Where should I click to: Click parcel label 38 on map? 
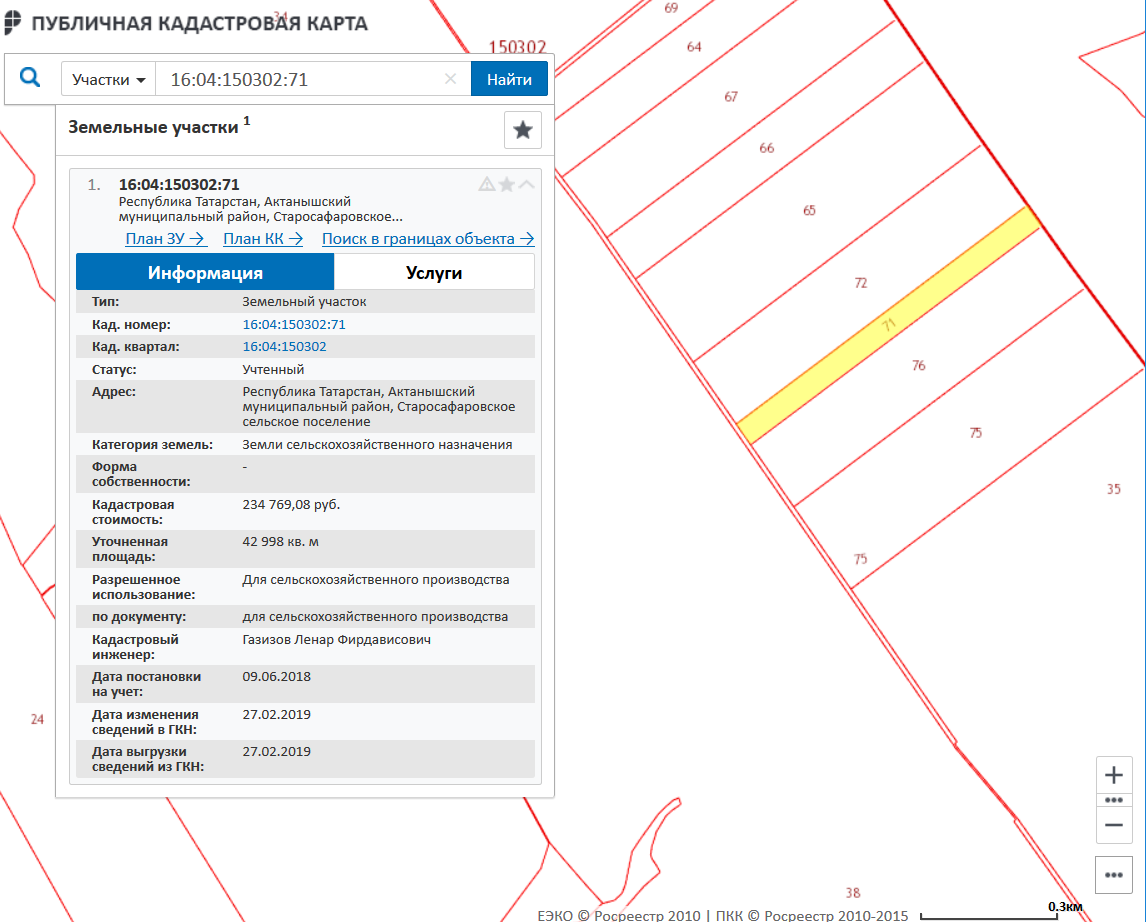coord(853,893)
